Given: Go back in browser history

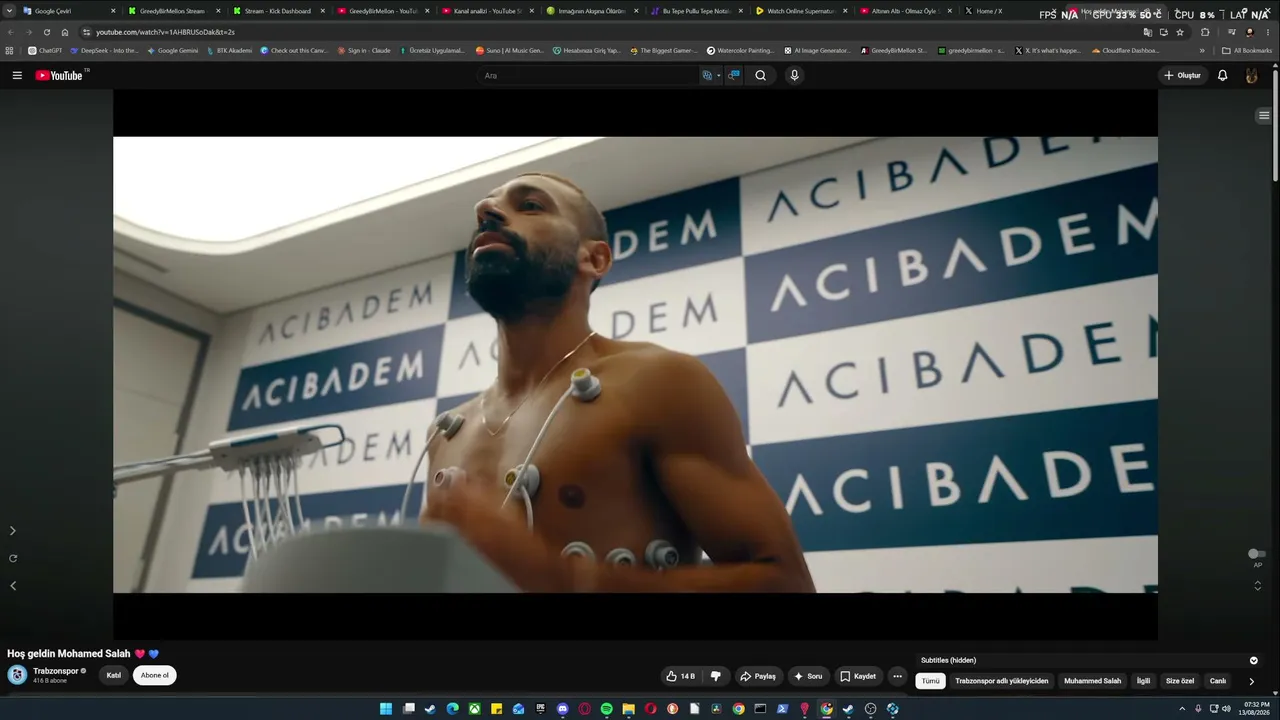Looking at the screenshot, I should pyautogui.click(x=11, y=32).
